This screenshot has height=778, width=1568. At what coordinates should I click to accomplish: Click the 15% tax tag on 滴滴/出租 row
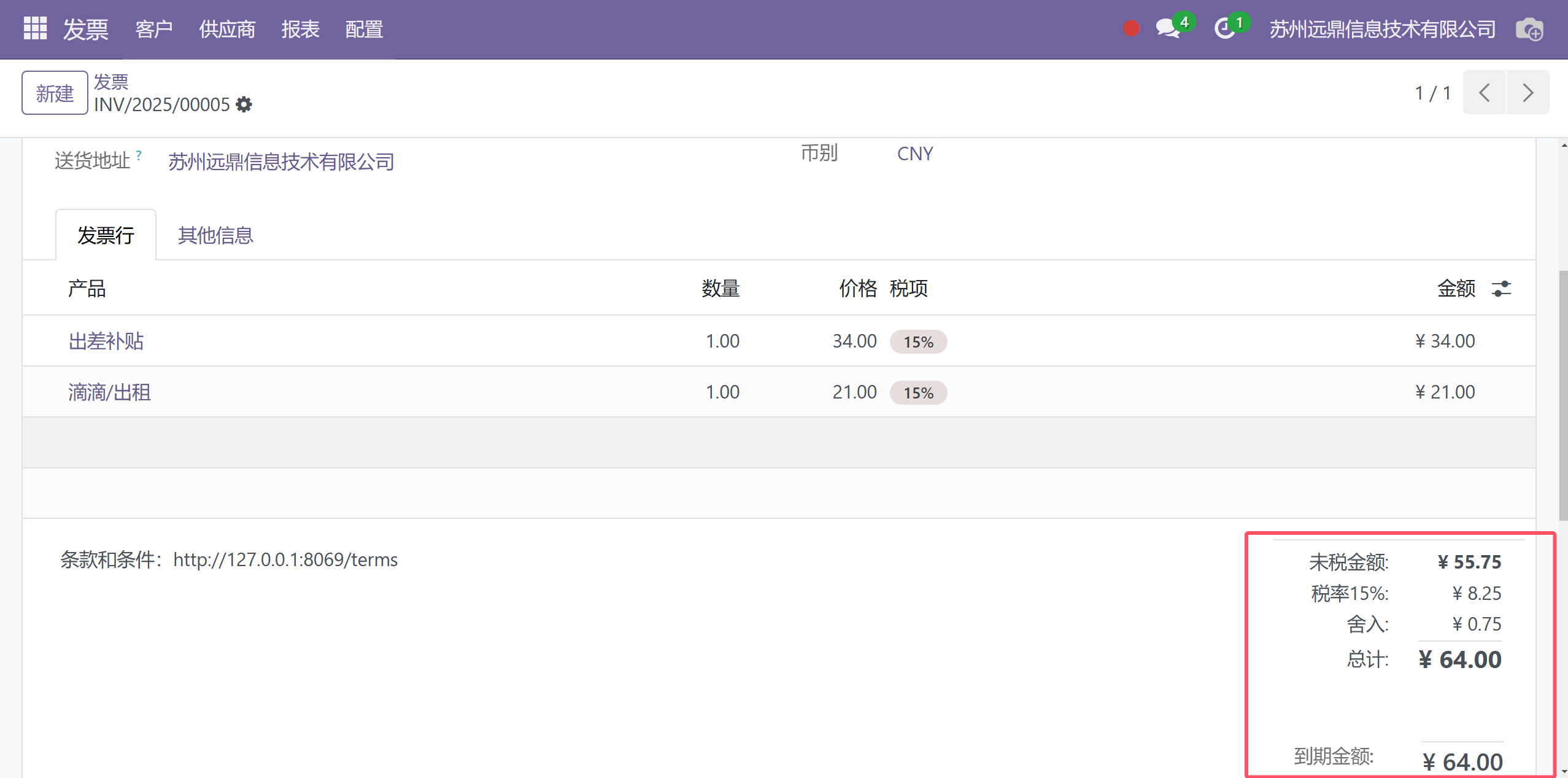coord(918,393)
